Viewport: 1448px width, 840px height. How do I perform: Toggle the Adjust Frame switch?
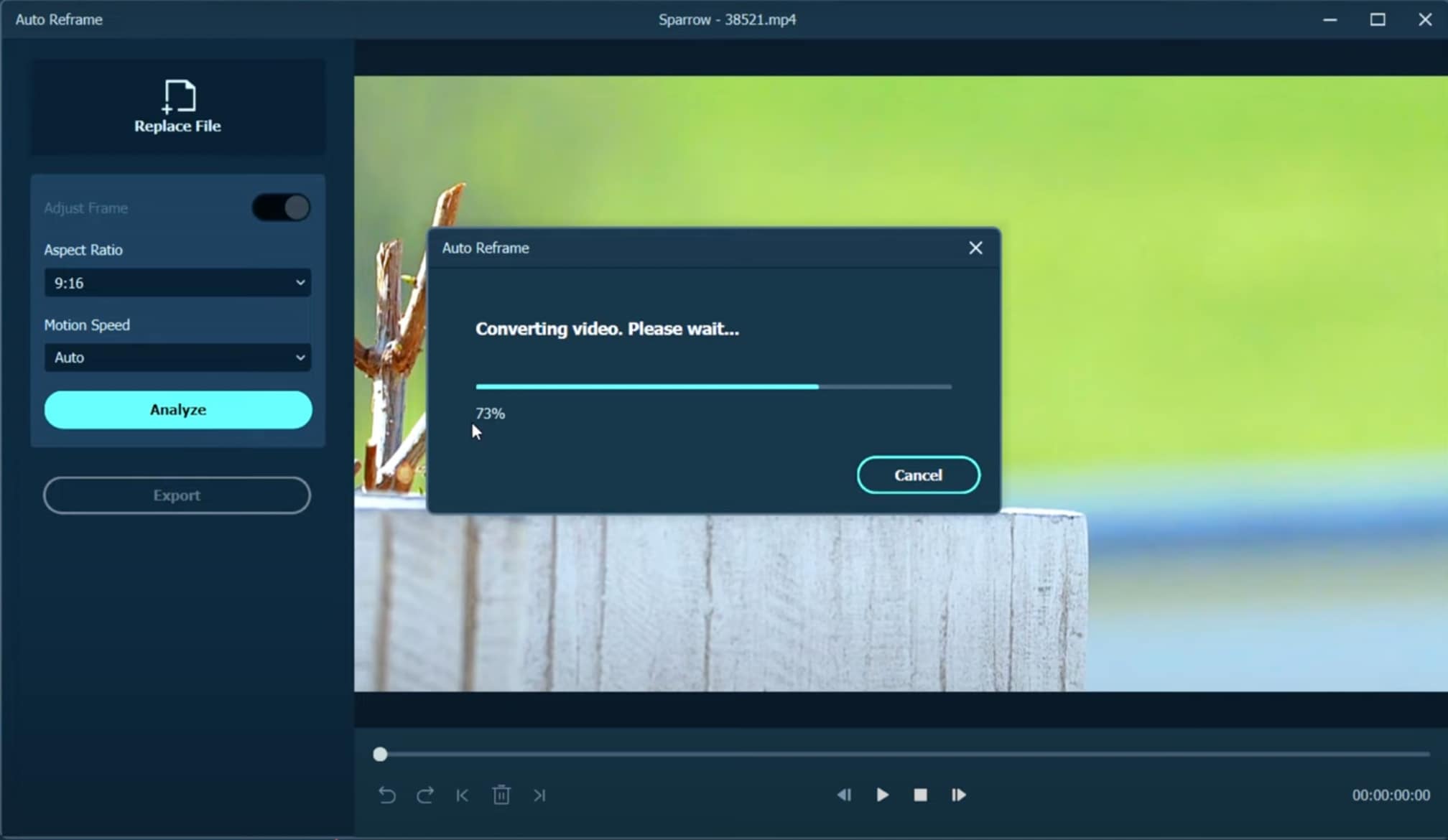[281, 208]
